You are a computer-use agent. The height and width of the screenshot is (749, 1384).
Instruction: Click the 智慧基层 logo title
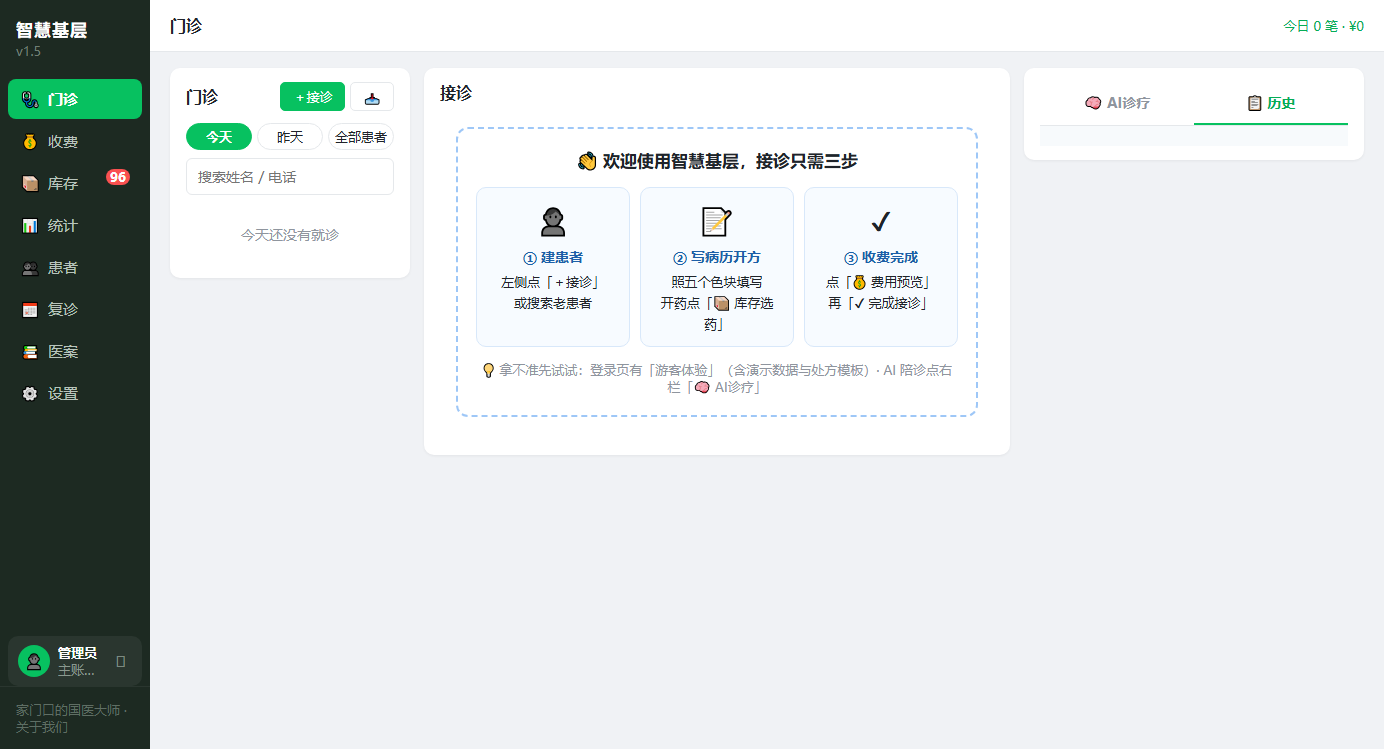[51, 30]
